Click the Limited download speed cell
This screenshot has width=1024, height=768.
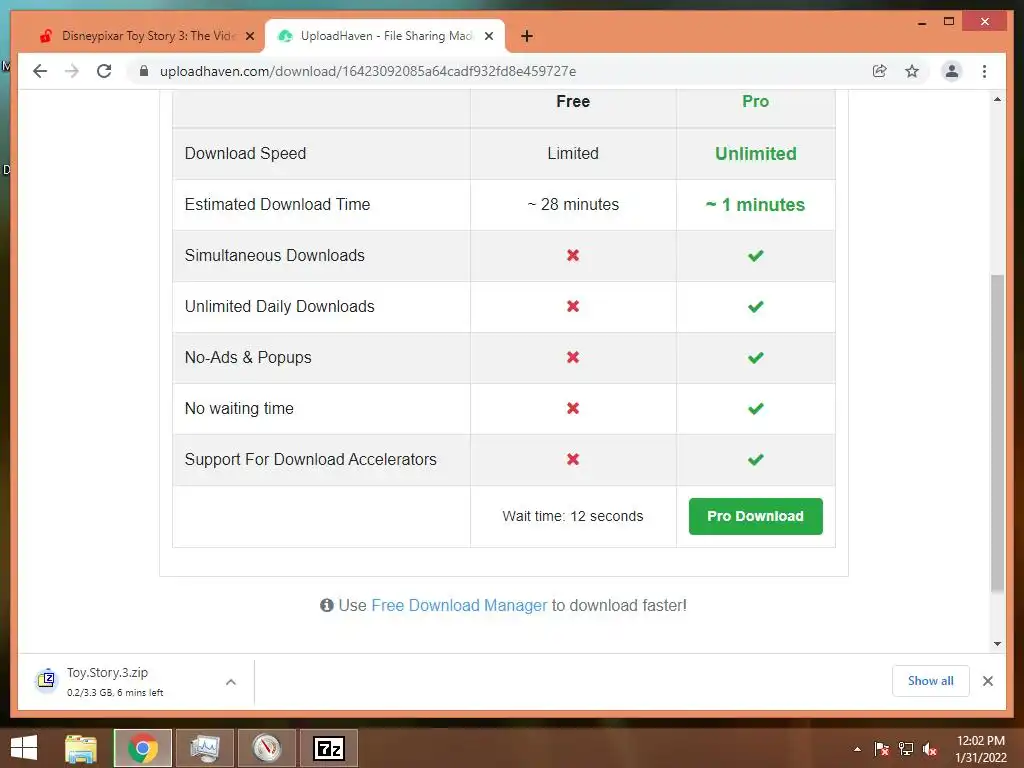point(573,153)
